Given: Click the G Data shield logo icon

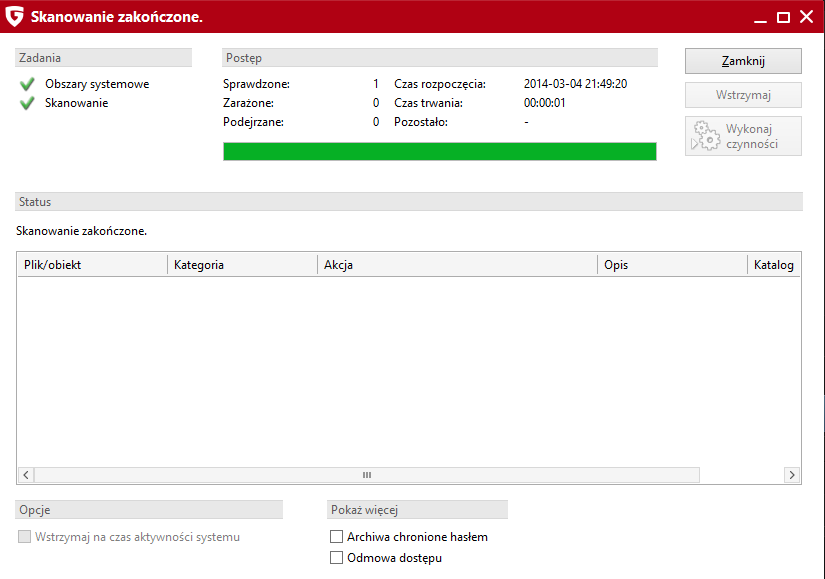Looking at the screenshot, I should [x=14, y=16].
